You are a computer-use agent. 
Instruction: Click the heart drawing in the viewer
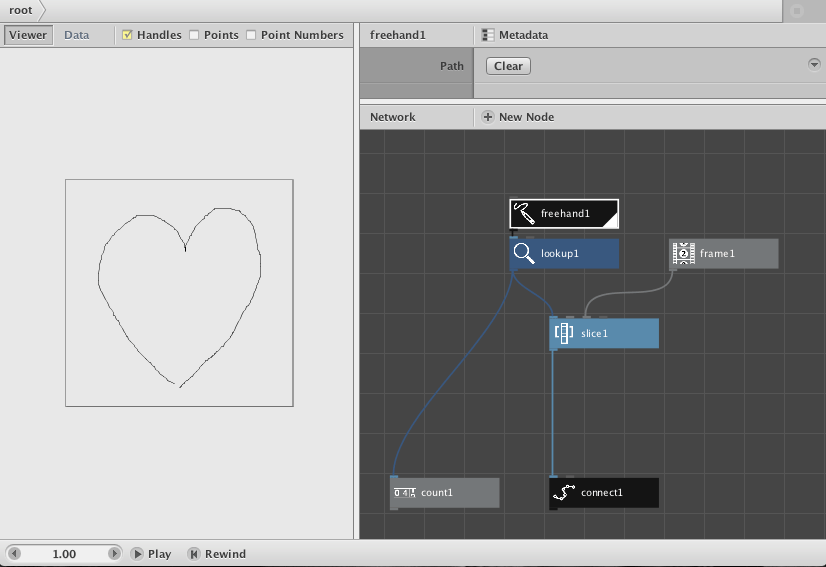click(179, 297)
